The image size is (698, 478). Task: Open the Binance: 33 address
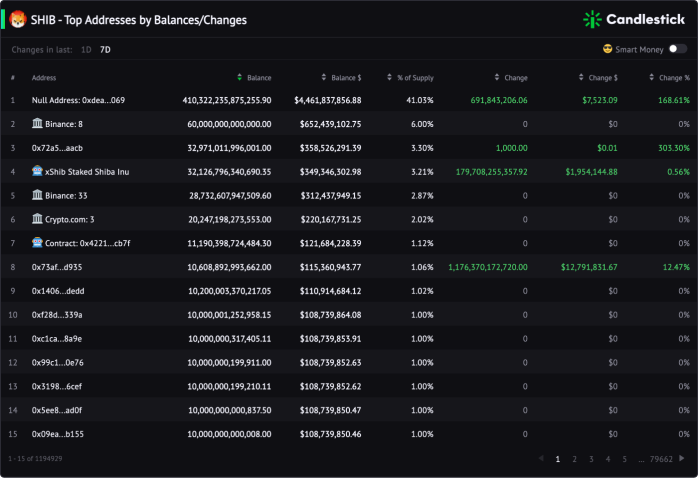coord(66,195)
